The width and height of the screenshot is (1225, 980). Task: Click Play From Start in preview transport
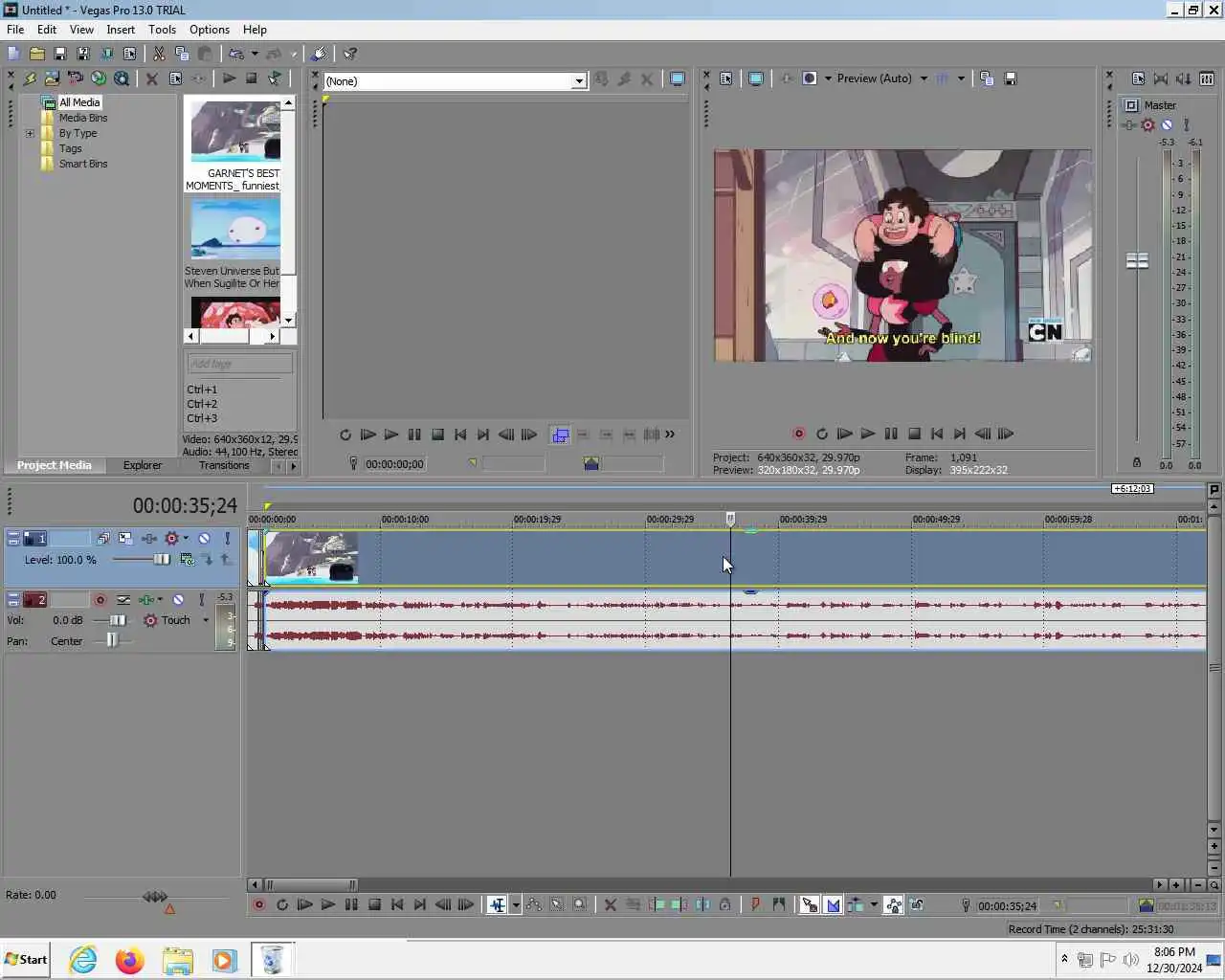coord(844,434)
